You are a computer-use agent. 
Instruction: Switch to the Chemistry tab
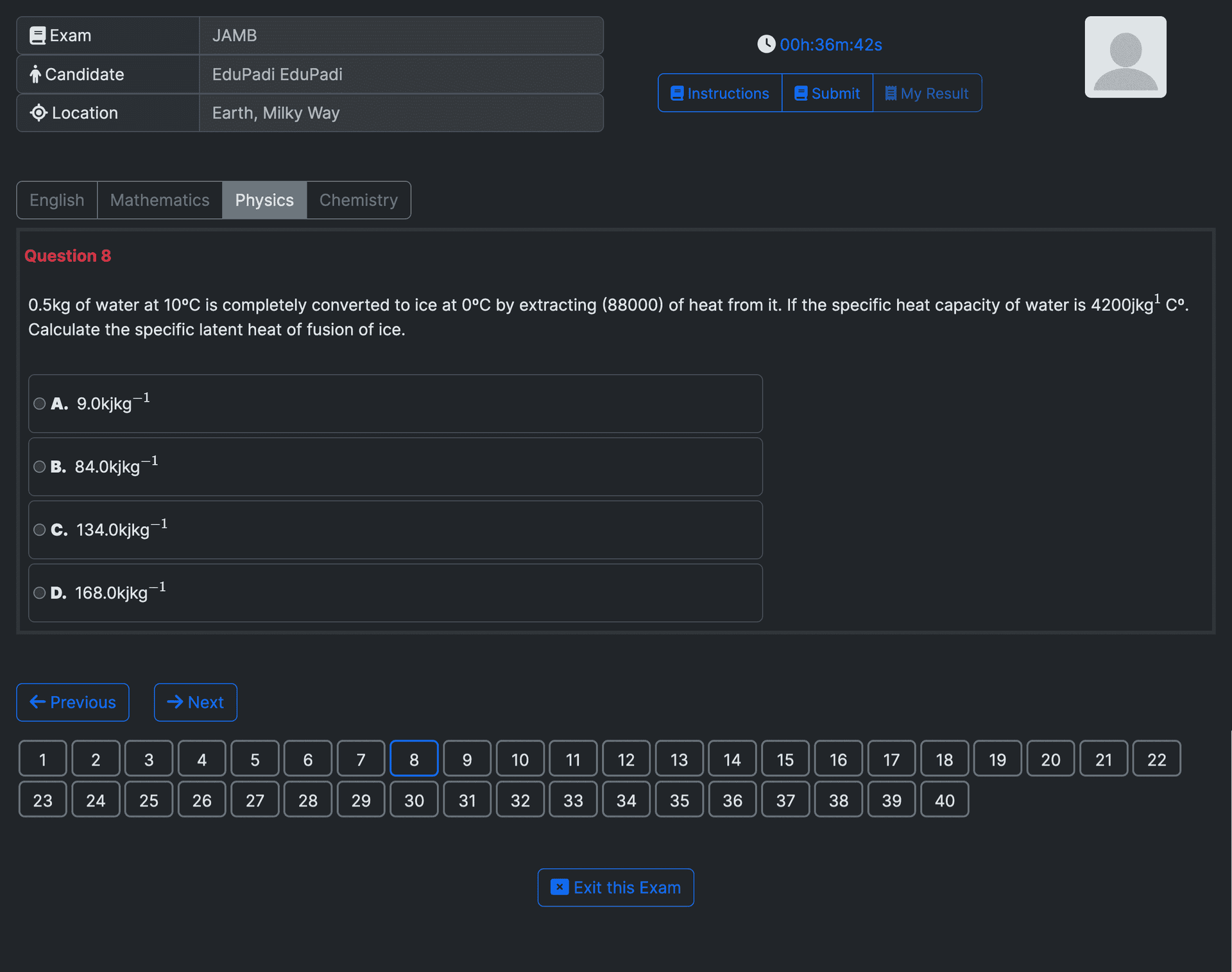[x=358, y=200]
